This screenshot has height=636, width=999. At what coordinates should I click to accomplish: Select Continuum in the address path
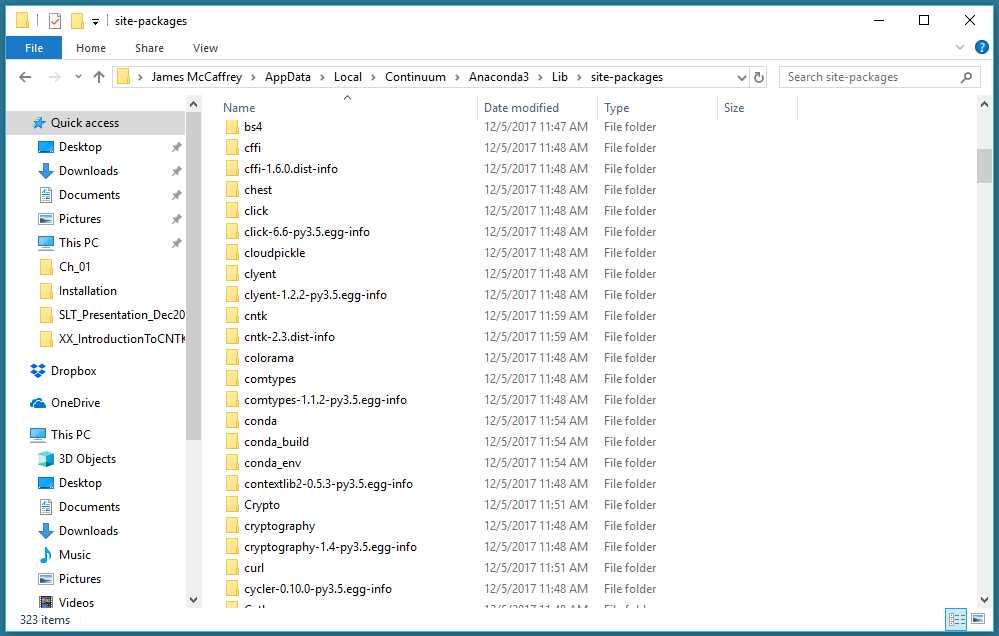click(x=415, y=77)
